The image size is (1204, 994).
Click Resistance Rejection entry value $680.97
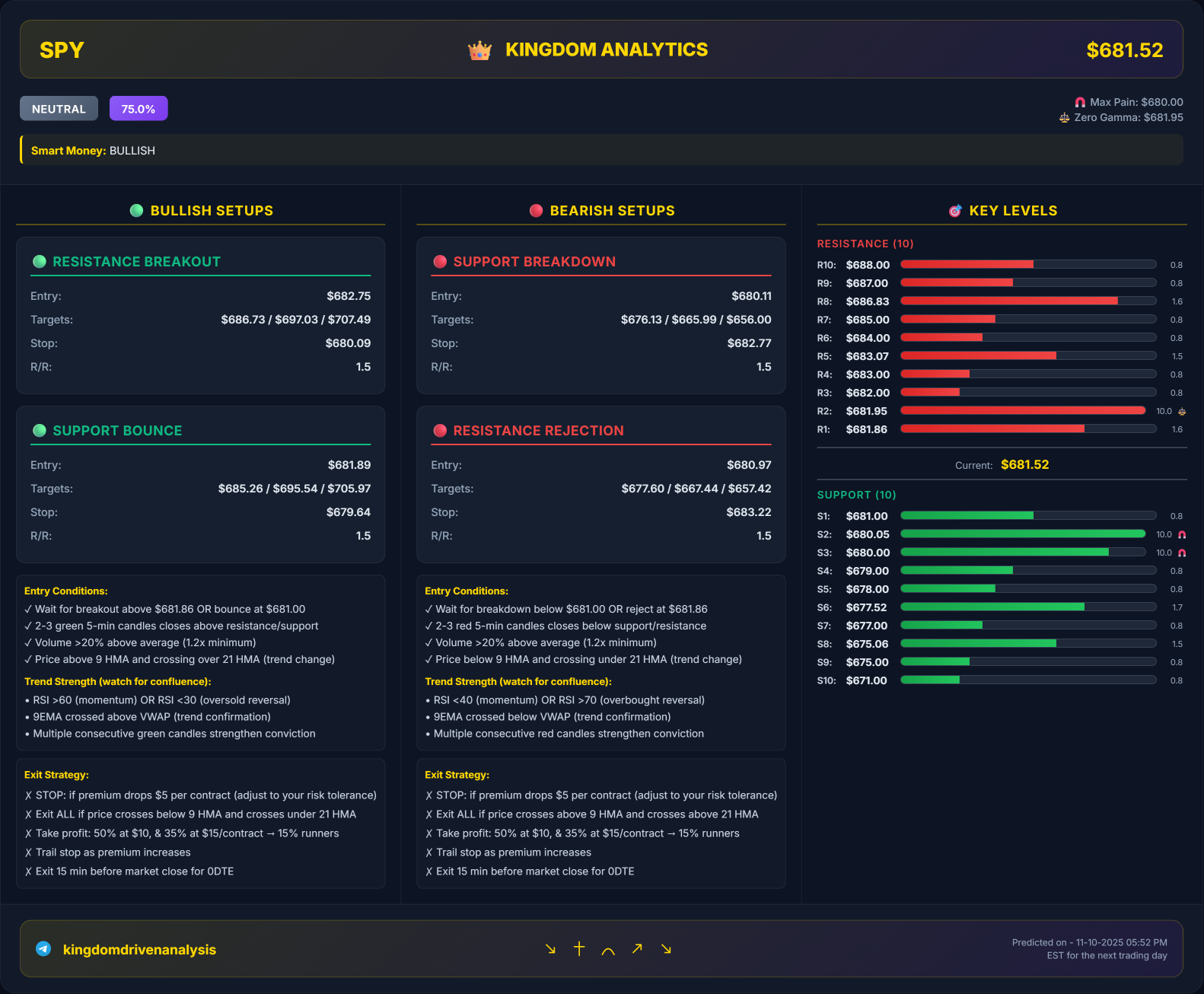pyautogui.click(x=749, y=465)
